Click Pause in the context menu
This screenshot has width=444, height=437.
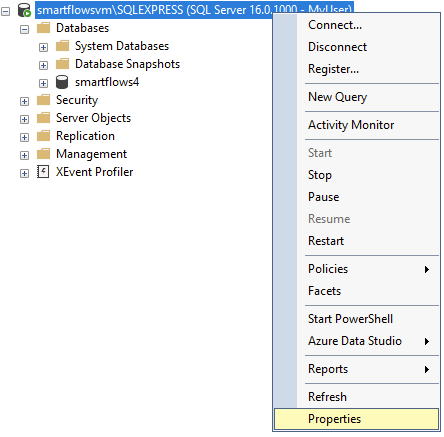(x=356, y=197)
